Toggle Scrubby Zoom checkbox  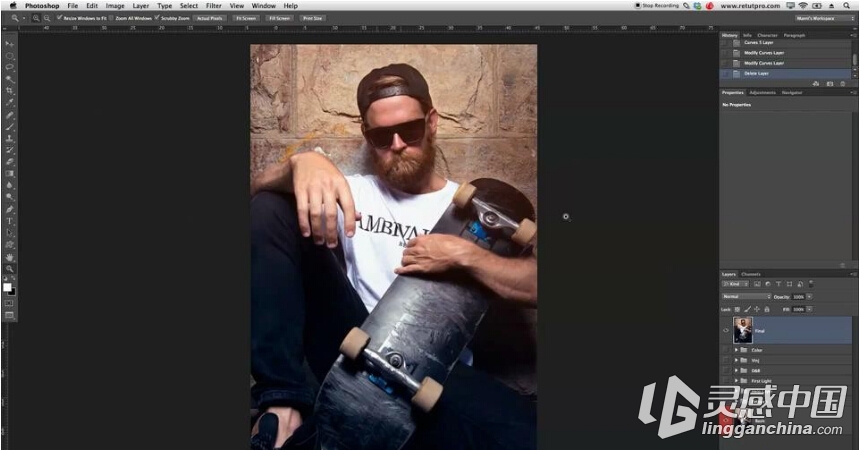pyautogui.click(x=157, y=18)
